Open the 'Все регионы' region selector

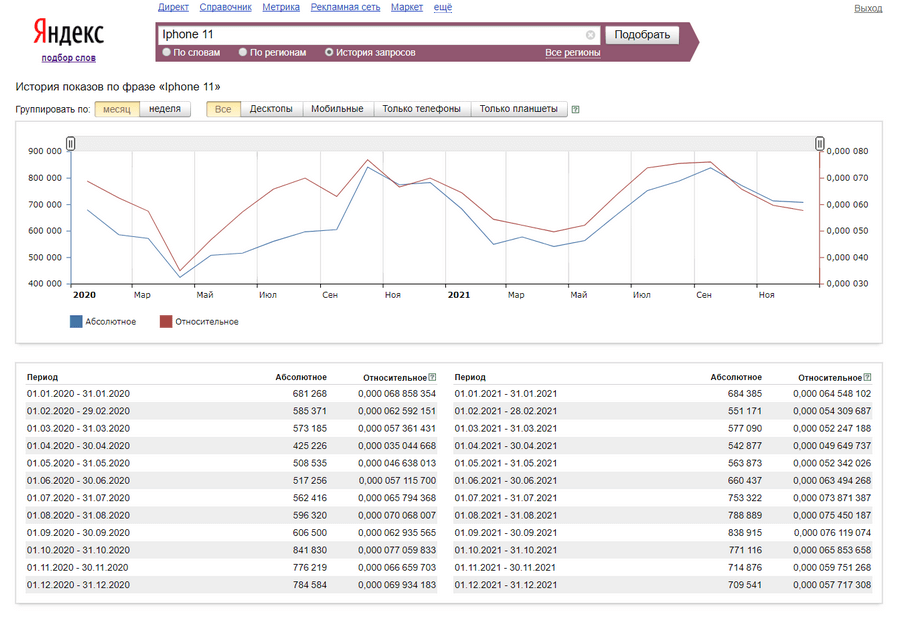[x=572, y=53]
